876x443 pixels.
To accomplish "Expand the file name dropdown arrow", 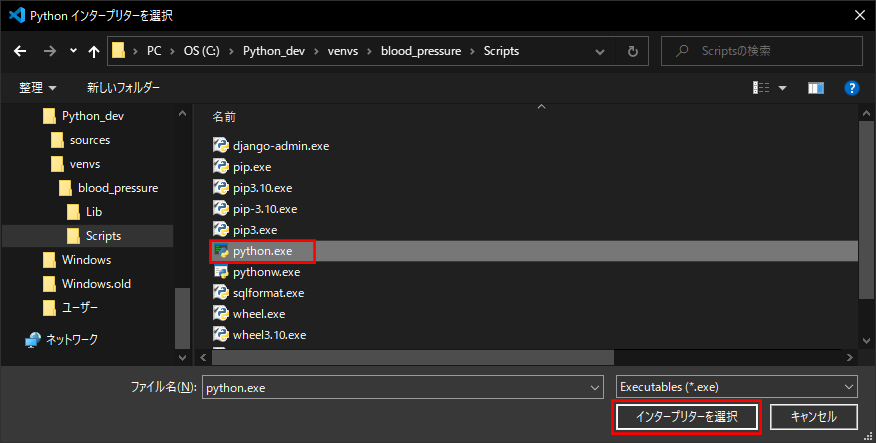I will pyautogui.click(x=595, y=388).
